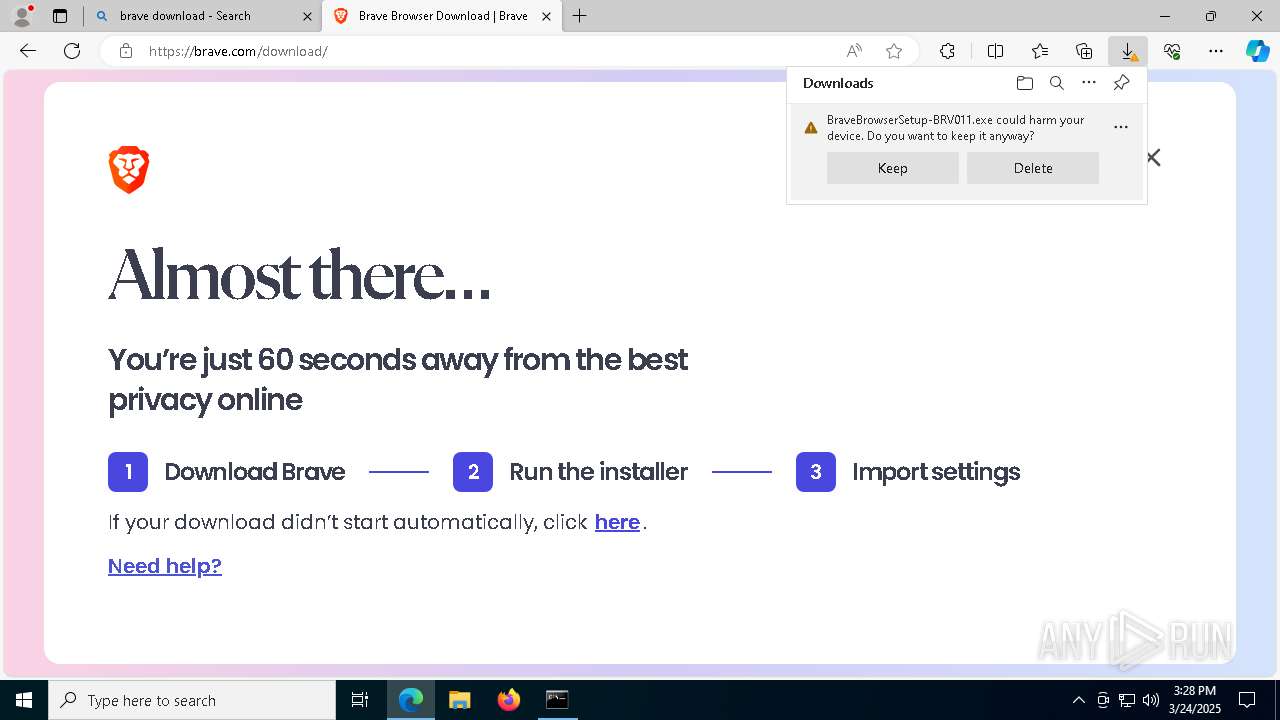The image size is (1280, 720).
Task: Show hidden system tray icons
Action: click(x=1078, y=700)
